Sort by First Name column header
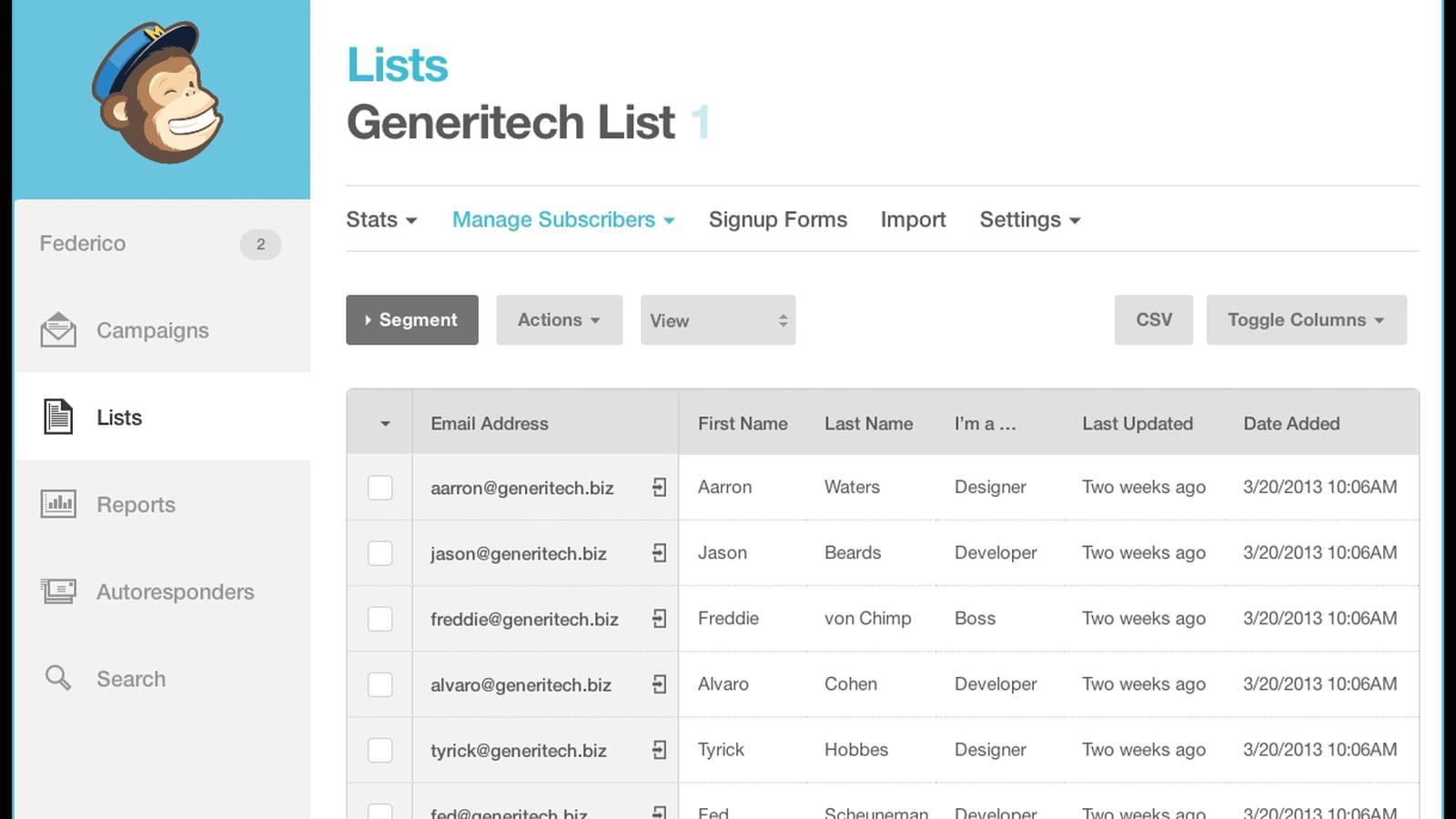 pyautogui.click(x=743, y=423)
